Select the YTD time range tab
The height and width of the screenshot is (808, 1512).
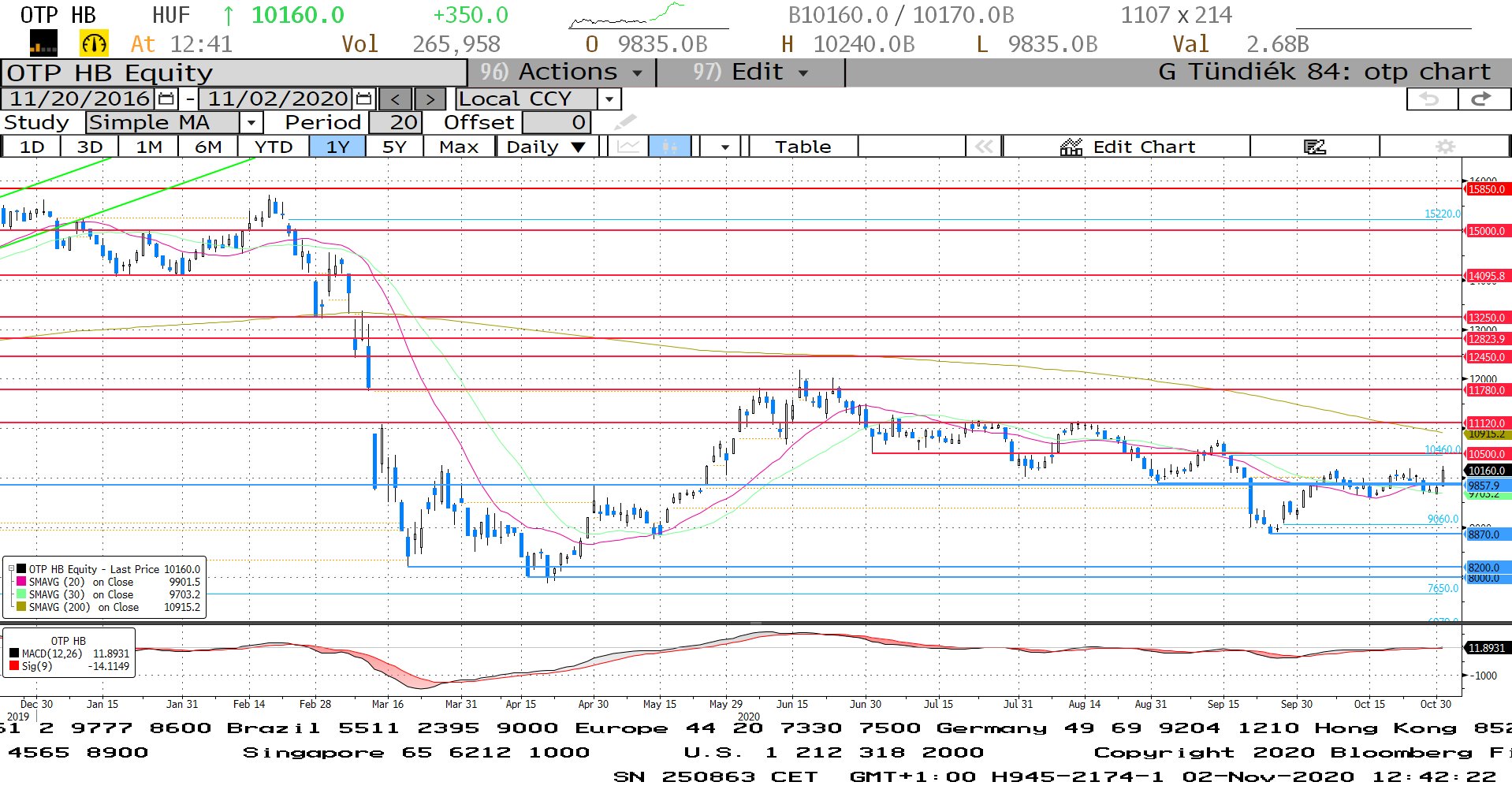click(x=274, y=147)
